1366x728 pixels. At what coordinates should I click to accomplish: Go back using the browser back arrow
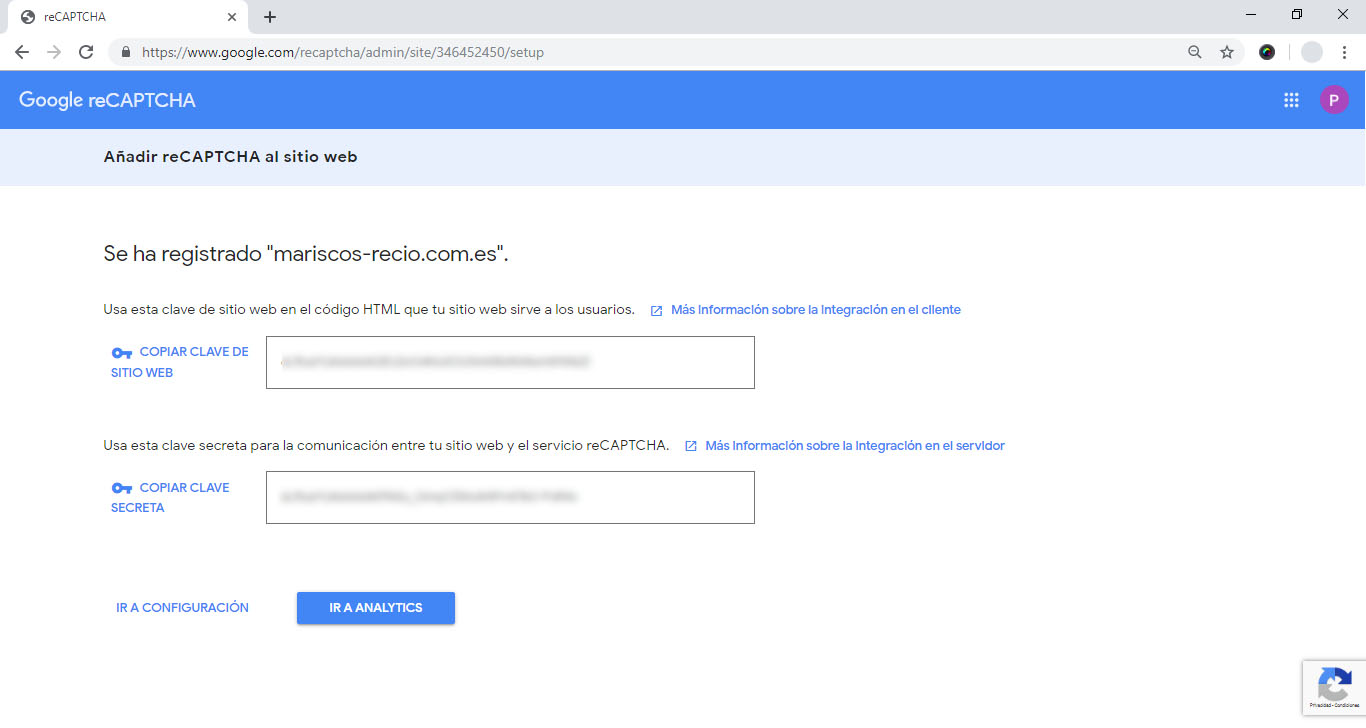pos(22,52)
